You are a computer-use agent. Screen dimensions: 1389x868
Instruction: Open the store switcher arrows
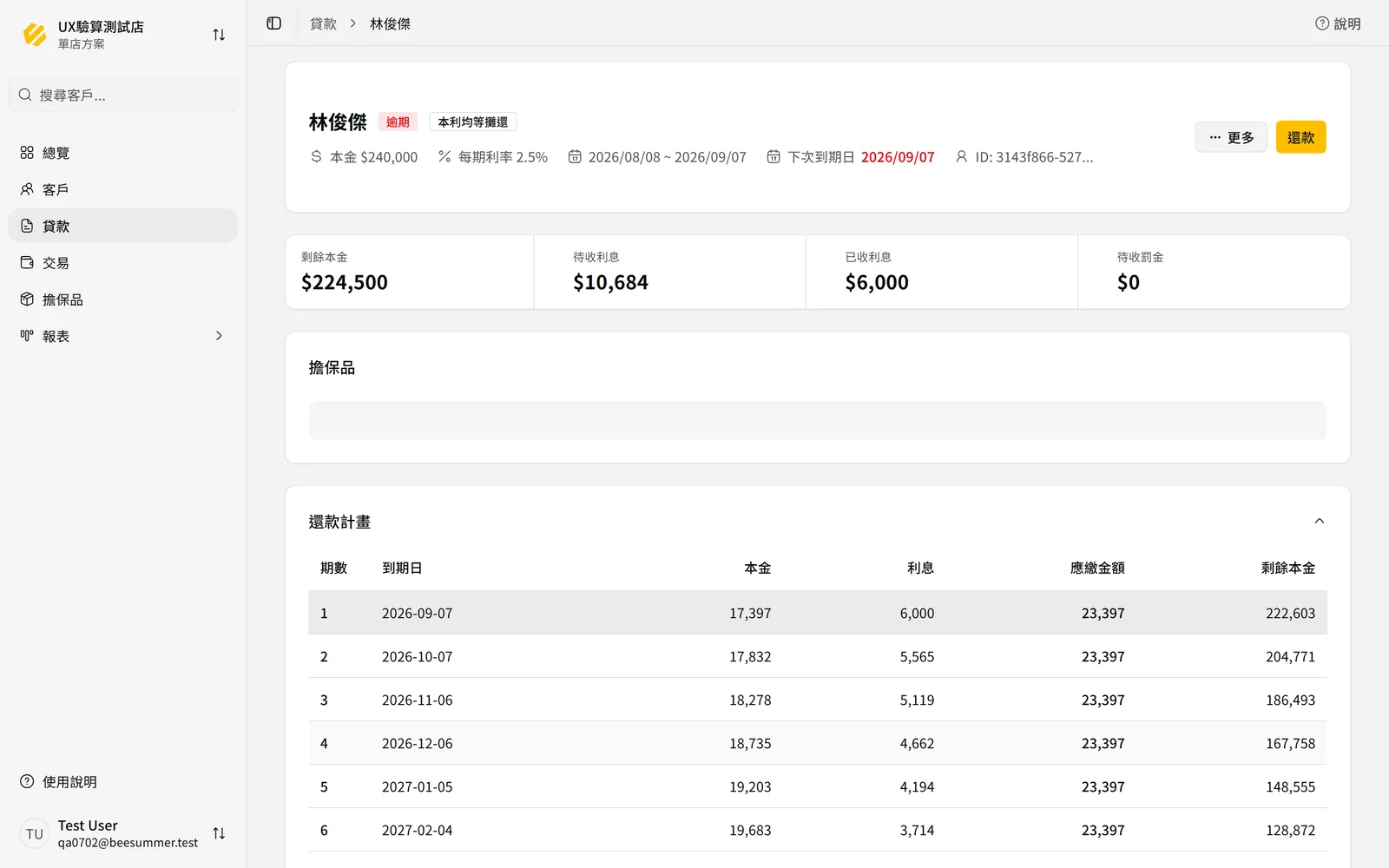[x=219, y=35]
